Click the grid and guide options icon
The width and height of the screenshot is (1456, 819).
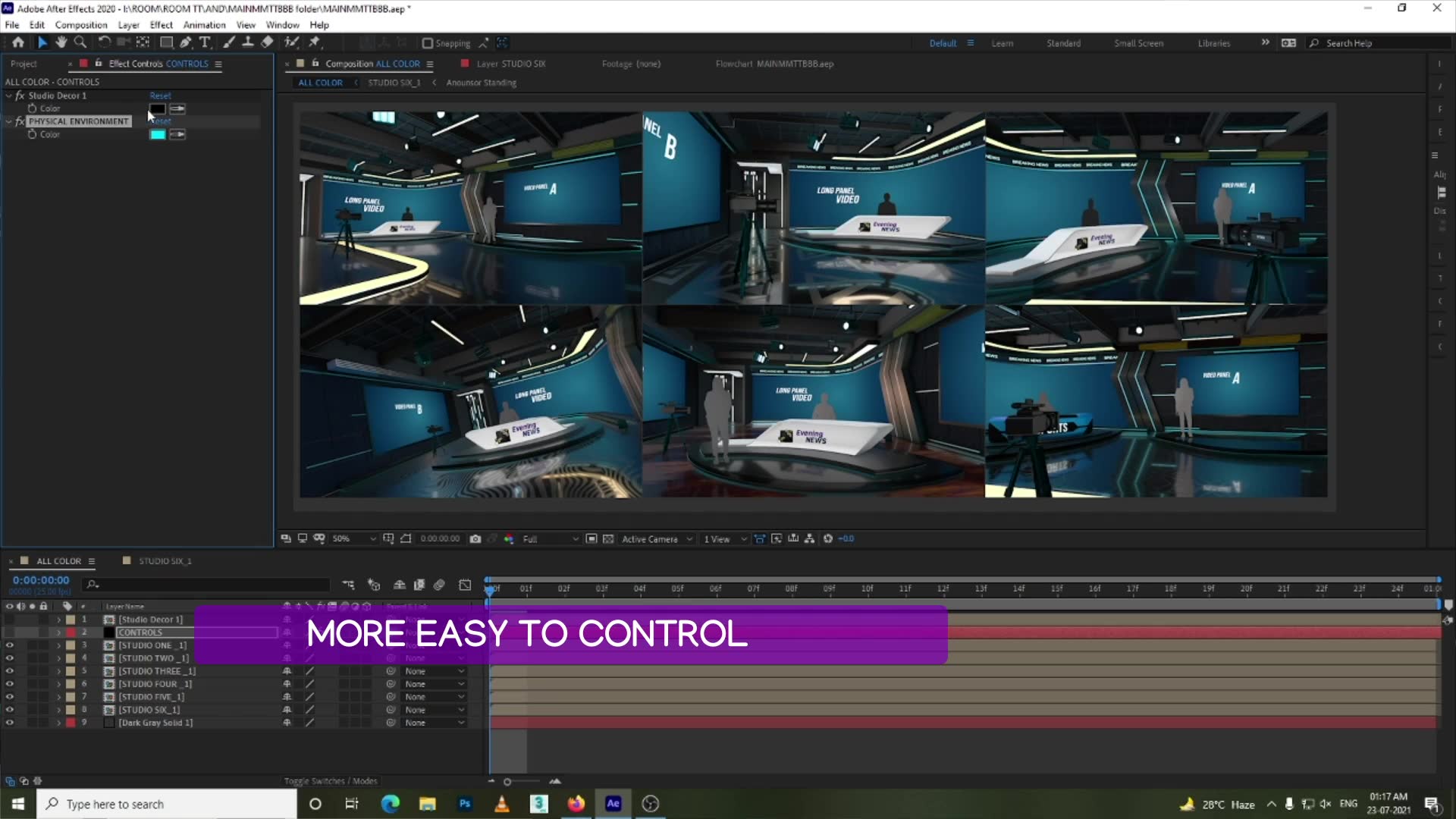click(x=388, y=539)
